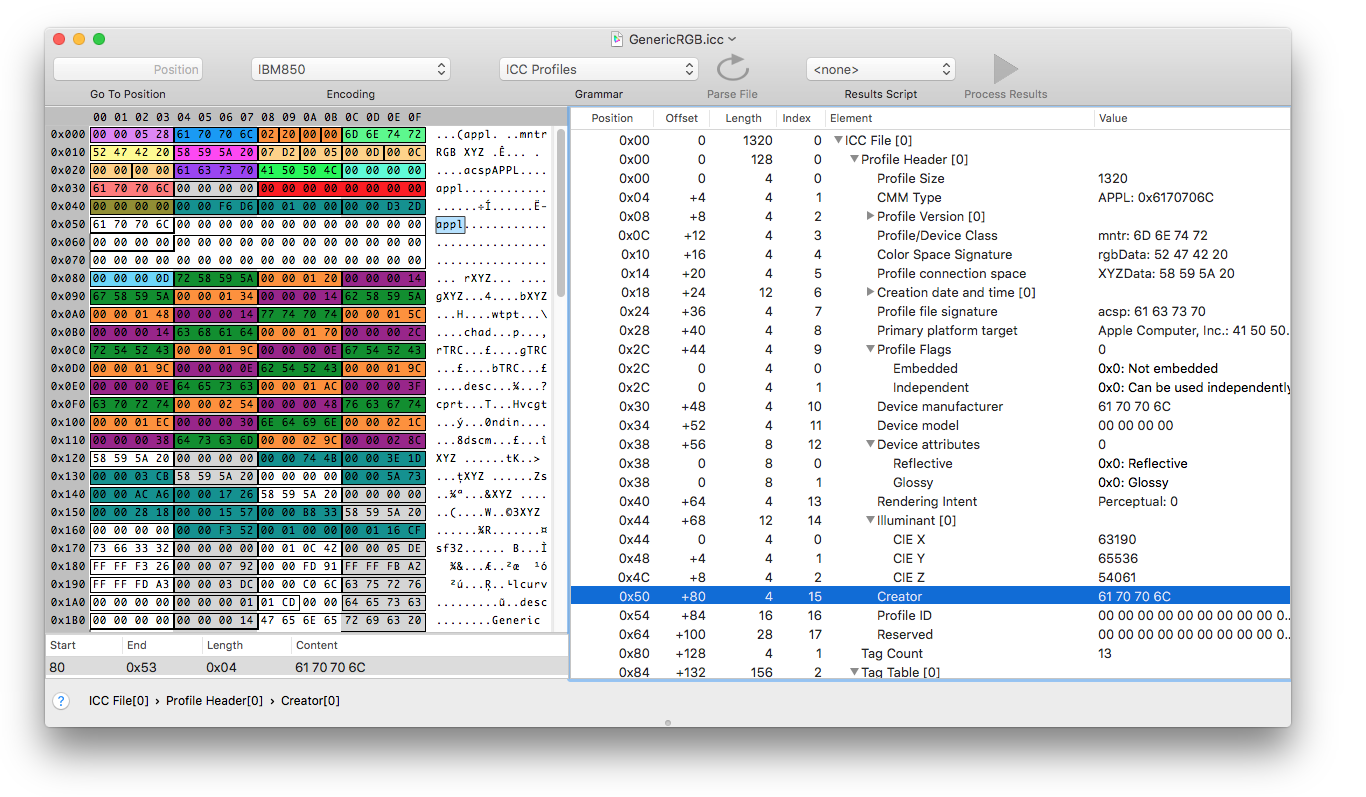
Task: Select the CIE X row
Action: [x=930, y=539]
